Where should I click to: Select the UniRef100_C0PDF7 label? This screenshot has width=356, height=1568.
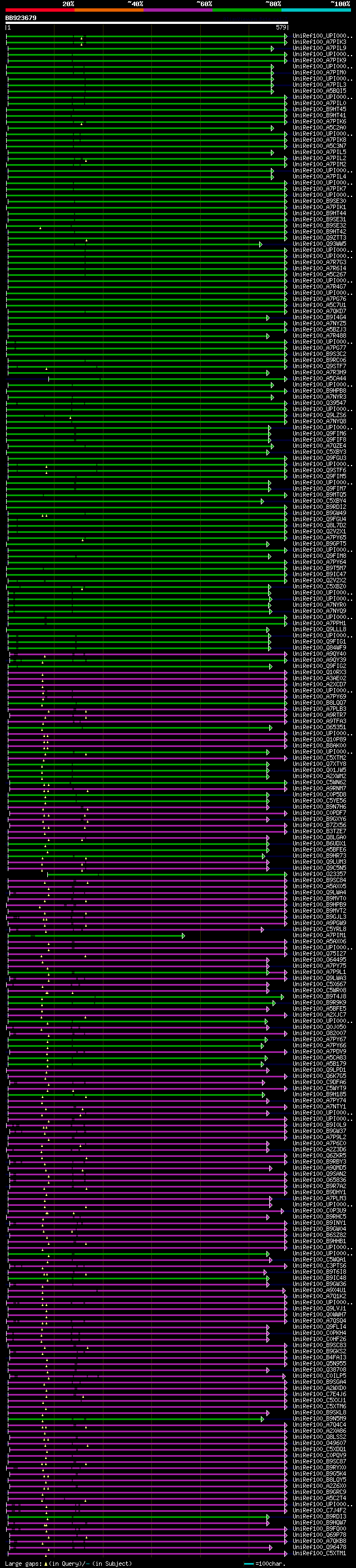point(319,813)
